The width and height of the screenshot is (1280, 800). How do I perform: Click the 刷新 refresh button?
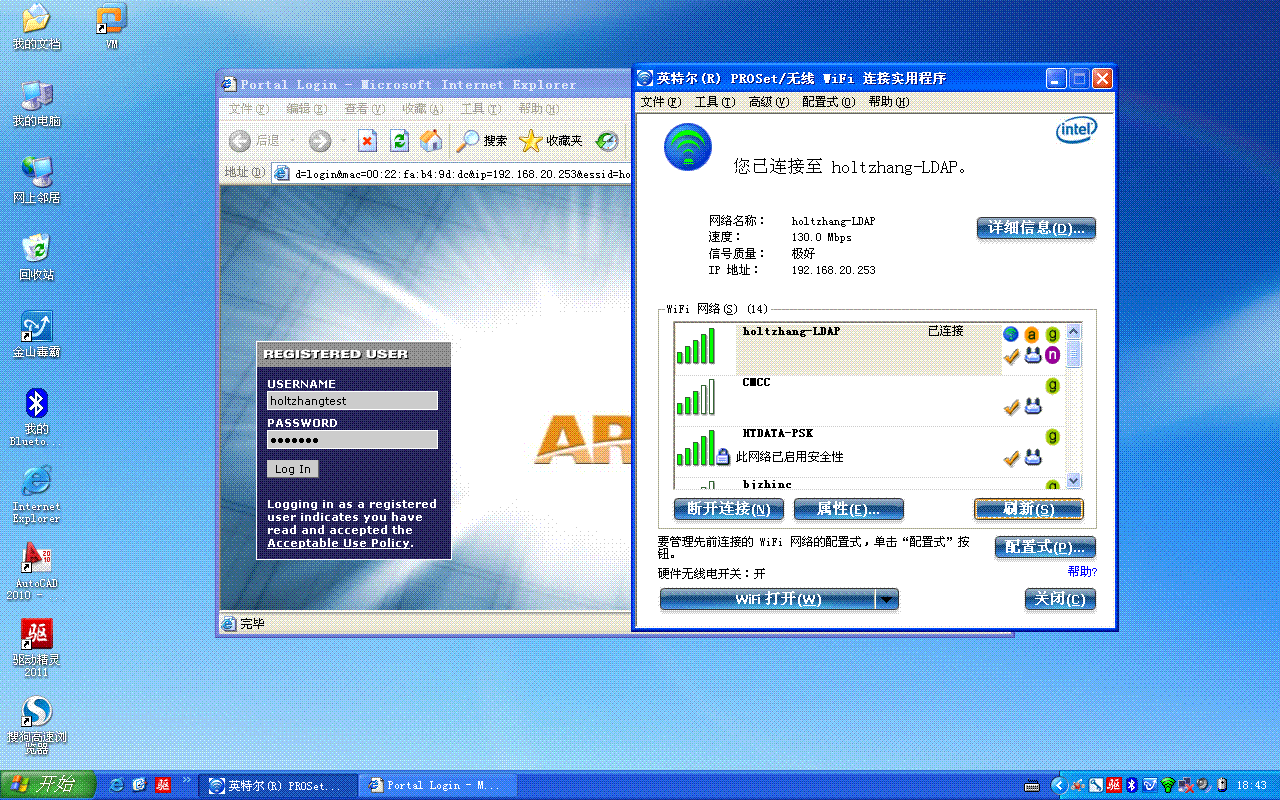pos(1028,509)
